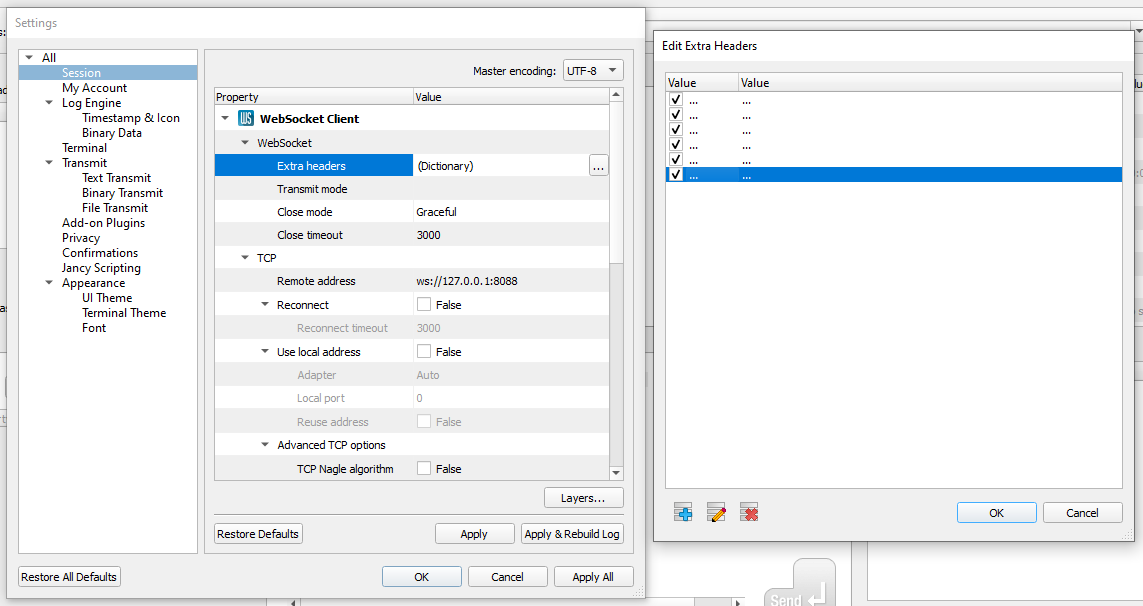The height and width of the screenshot is (606, 1143).
Task: Toggle fourth header row checkbox
Action: 676,144
